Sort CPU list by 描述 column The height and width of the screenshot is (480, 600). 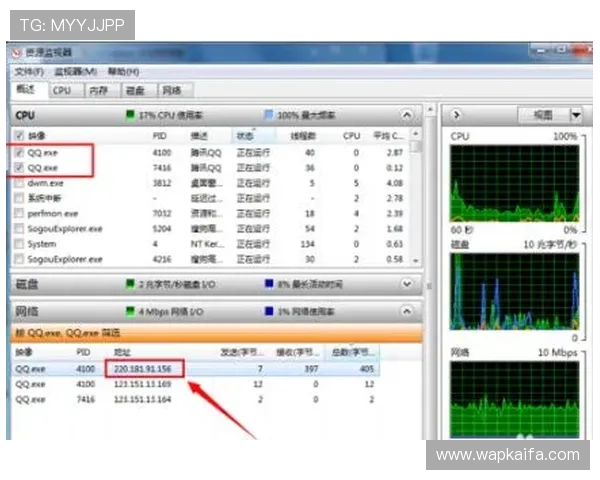(199, 136)
